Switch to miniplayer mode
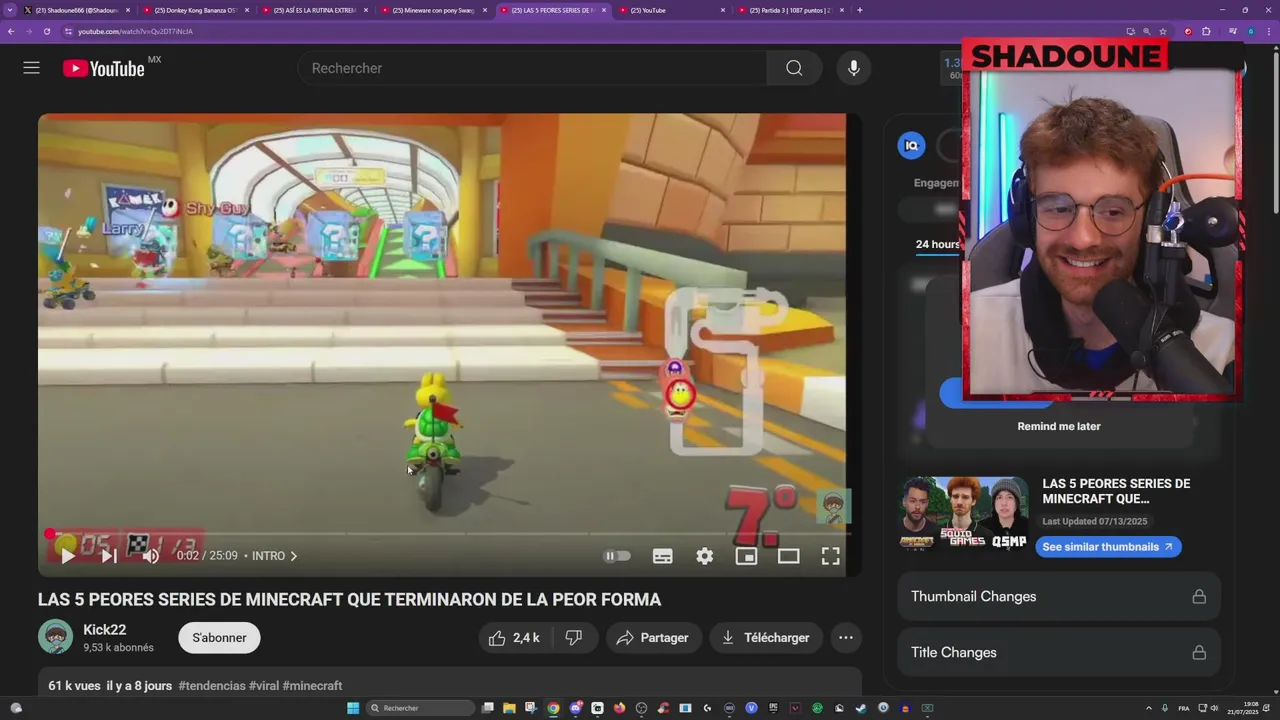Screen dimensions: 1280x720 746,556
